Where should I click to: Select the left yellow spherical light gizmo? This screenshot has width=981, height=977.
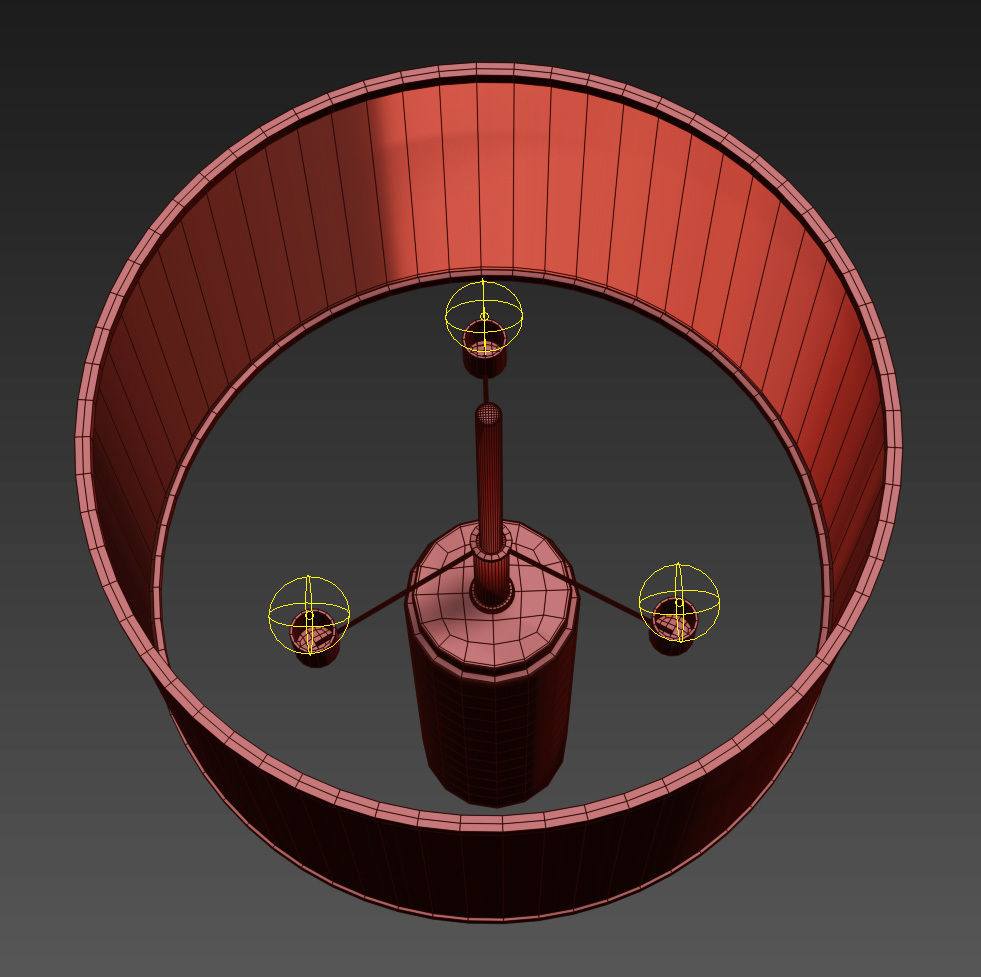click(309, 615)
